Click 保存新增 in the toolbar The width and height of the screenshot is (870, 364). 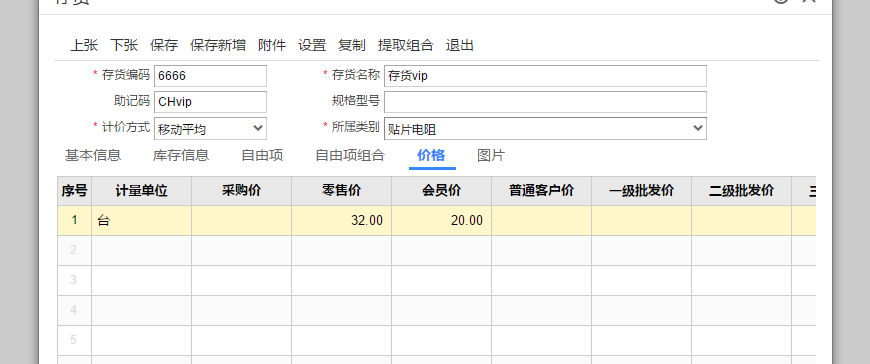[x=218, y=46]
